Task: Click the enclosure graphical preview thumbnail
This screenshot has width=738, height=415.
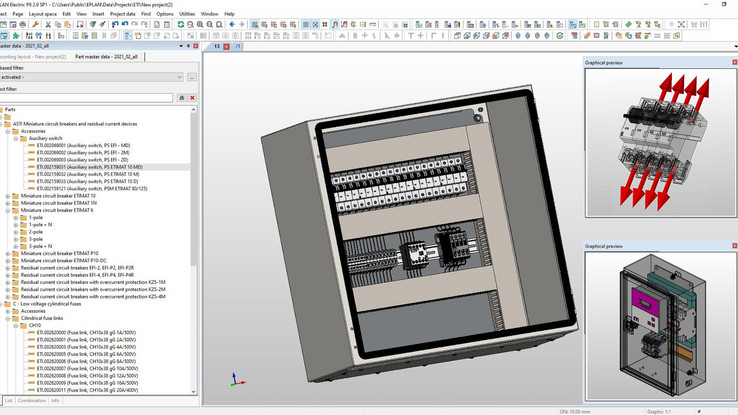Action: tap(661, 326)
